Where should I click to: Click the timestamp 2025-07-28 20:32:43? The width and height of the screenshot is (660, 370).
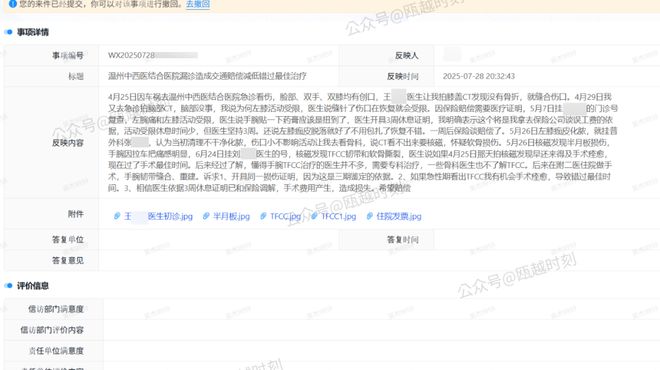coord(479,76)
